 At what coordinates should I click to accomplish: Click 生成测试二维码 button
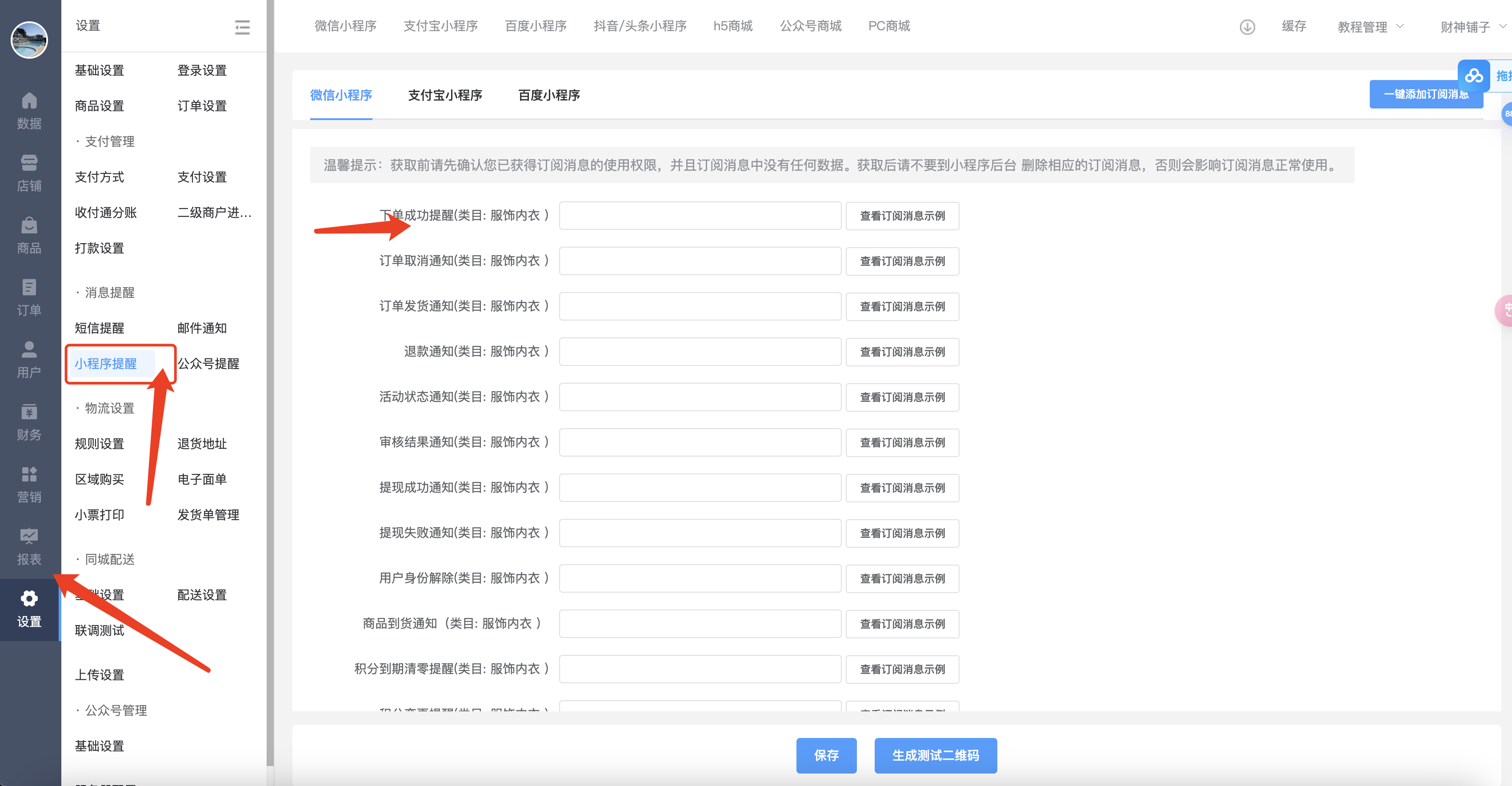pyautogui.click(x=935, y=755)
